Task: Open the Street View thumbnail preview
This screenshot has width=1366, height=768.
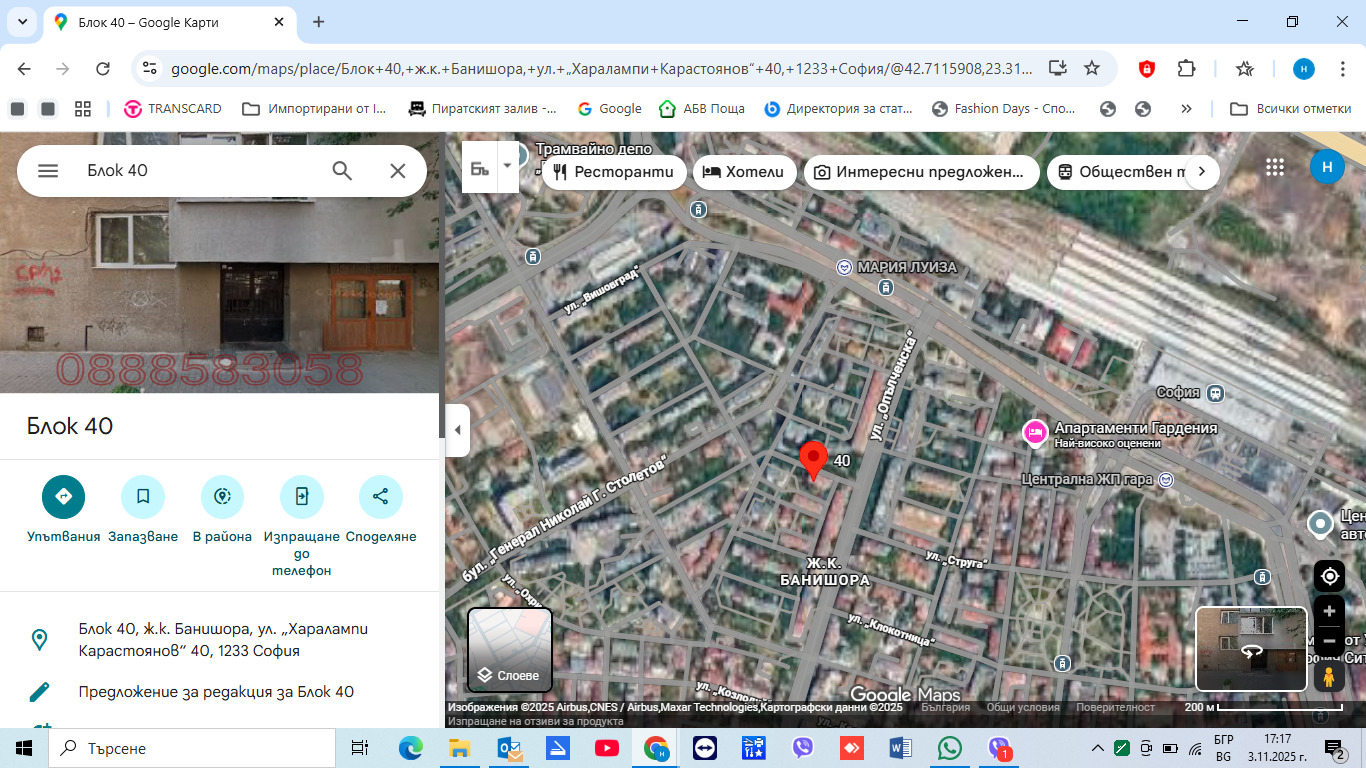Action: click(x=1251, y=649)
